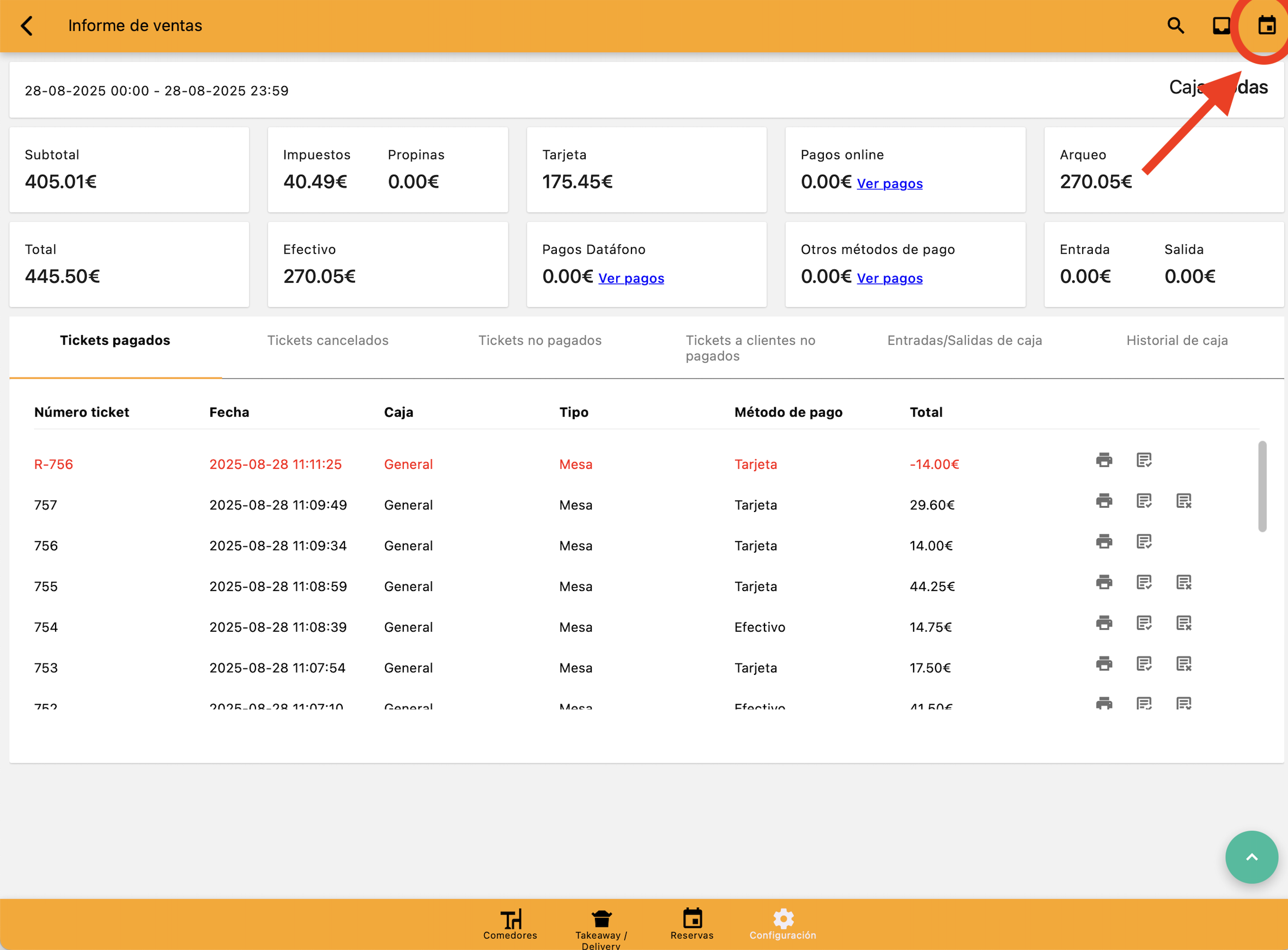
Task: Click Ver pagos under Pagos online
Action: (889, 184)
